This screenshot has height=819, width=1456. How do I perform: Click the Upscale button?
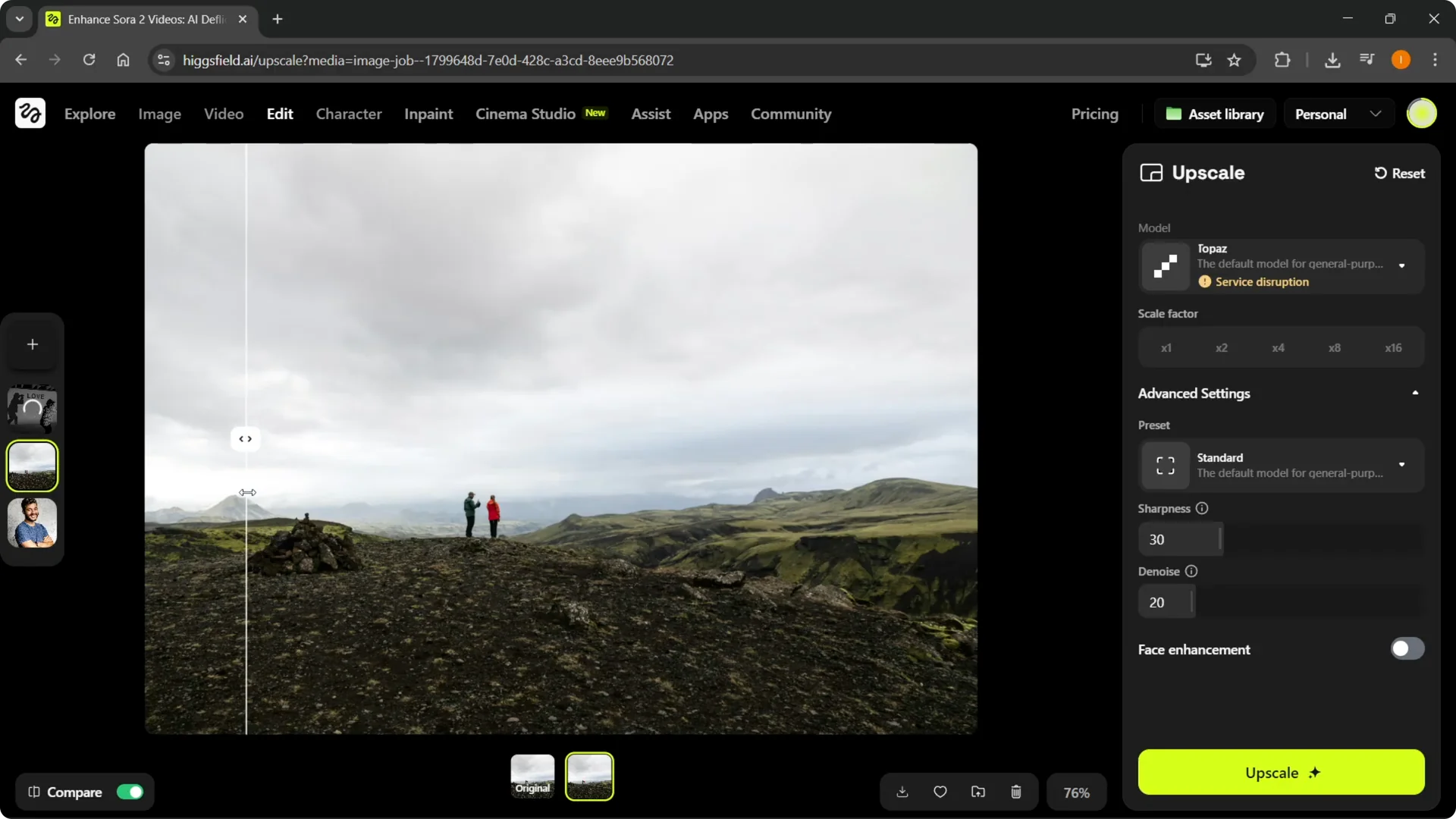coord(1280,773)
